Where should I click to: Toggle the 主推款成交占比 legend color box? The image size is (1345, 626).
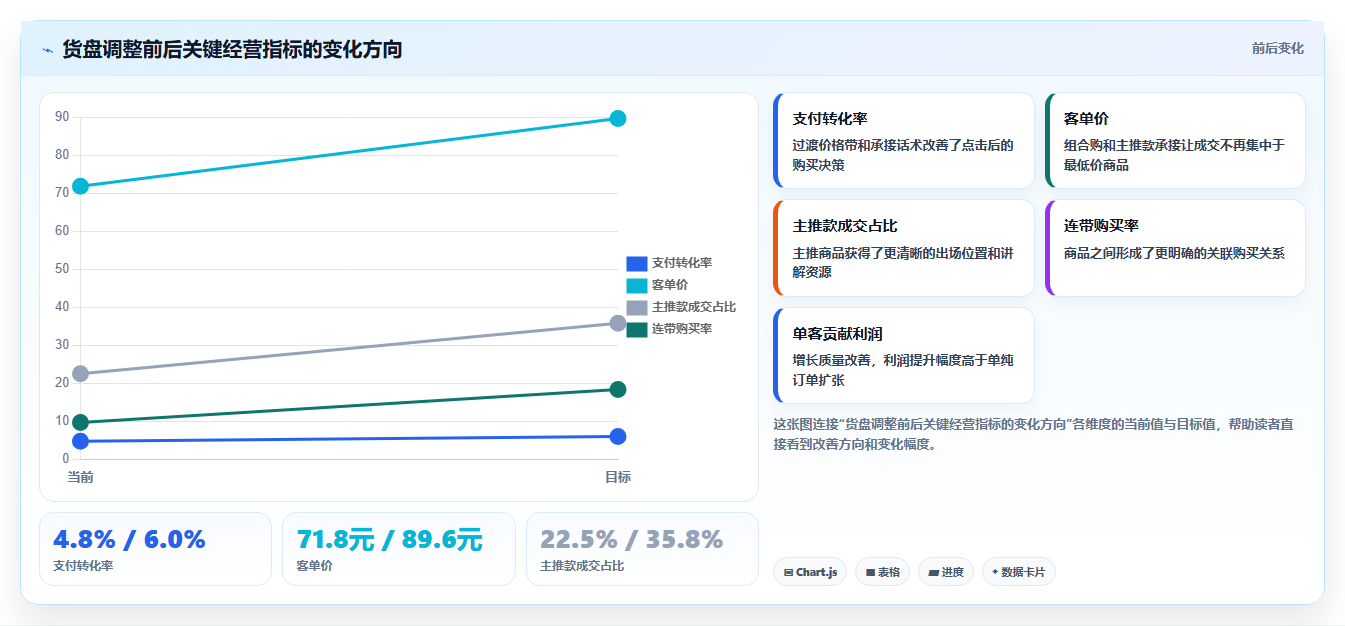[637, 307]
